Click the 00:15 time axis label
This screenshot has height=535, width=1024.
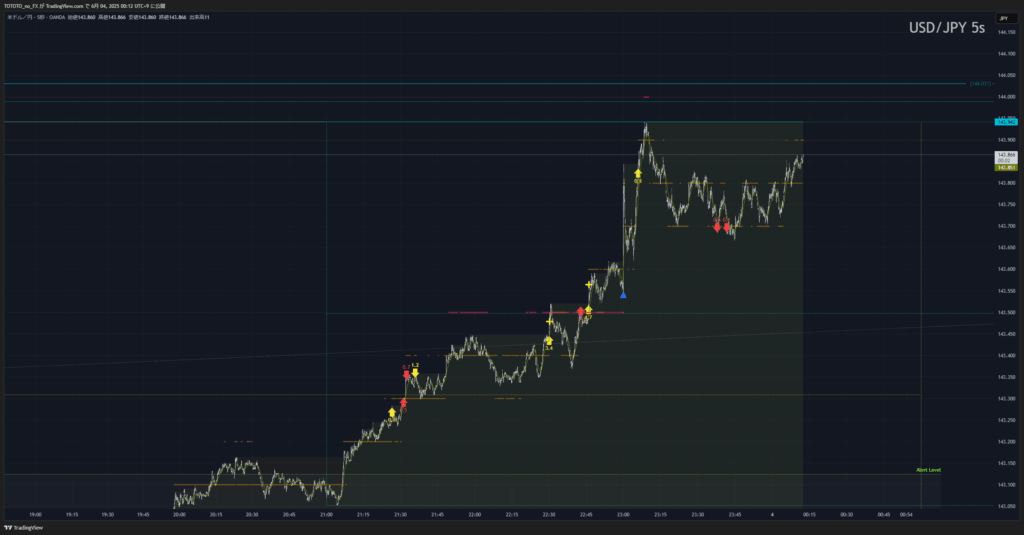point(809,515)
